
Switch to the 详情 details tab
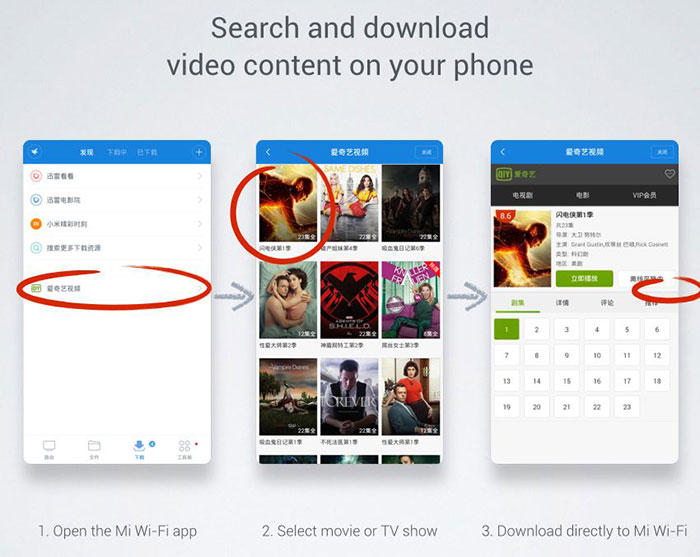[563, 301]
